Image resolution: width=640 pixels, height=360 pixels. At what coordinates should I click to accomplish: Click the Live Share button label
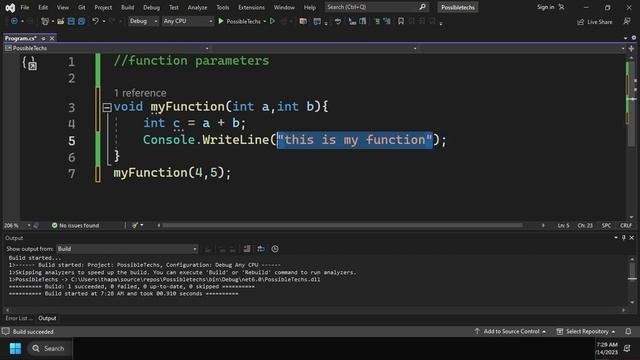tap(600, 22)
